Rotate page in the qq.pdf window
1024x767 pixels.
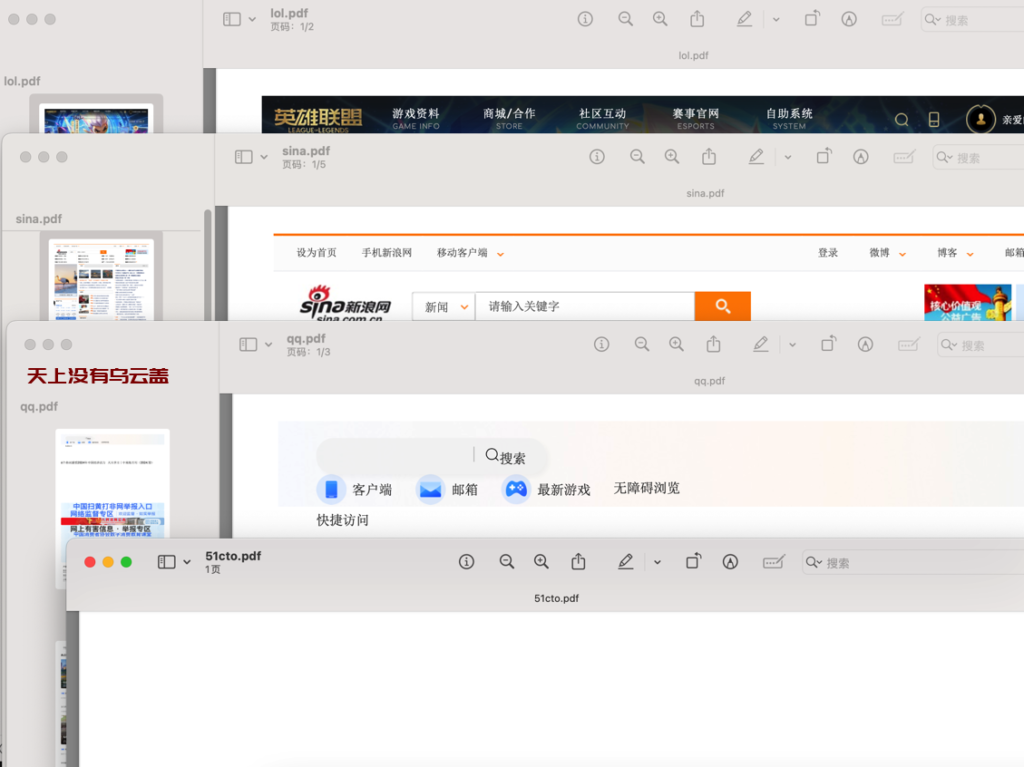point(829,344)
